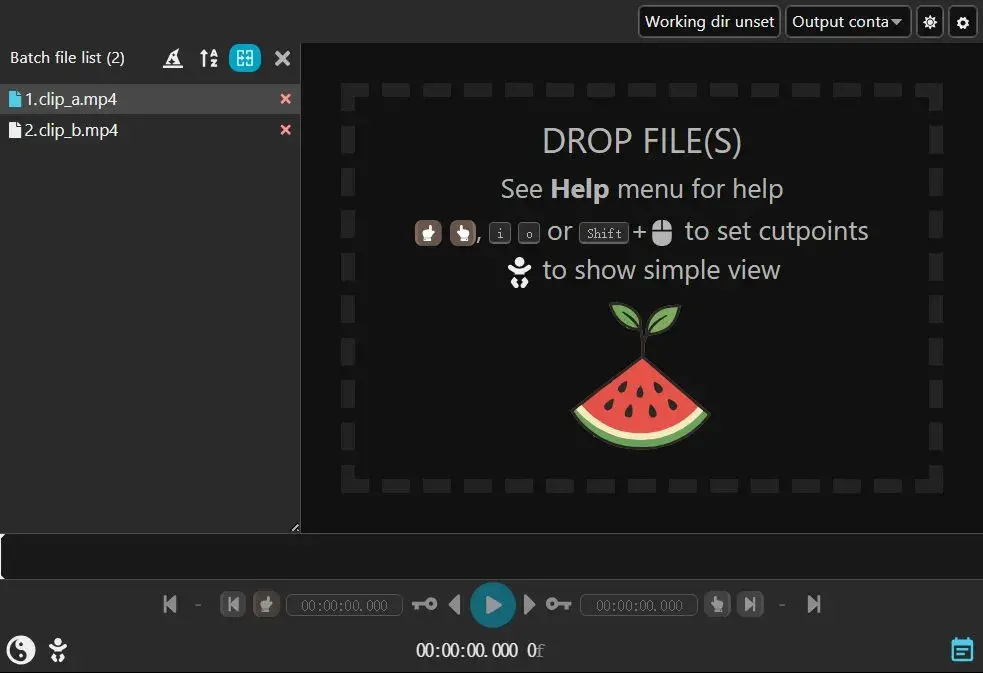This screenshot has width=983, height=673.
Task: Remove 2.clip_b.mp4 from the batch list
Action: (285, 130)
